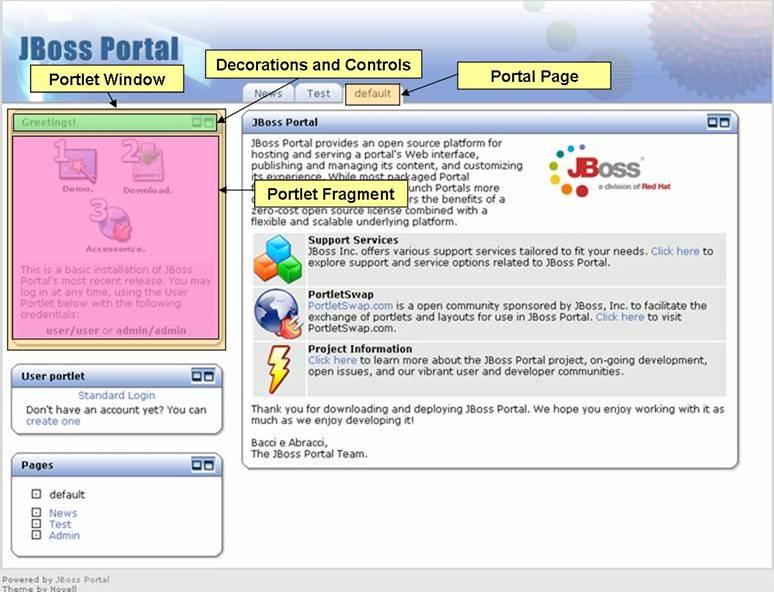This screenshot has width=774, height=592.
Task: Click the User portlet title text
Action: [53, 376]
